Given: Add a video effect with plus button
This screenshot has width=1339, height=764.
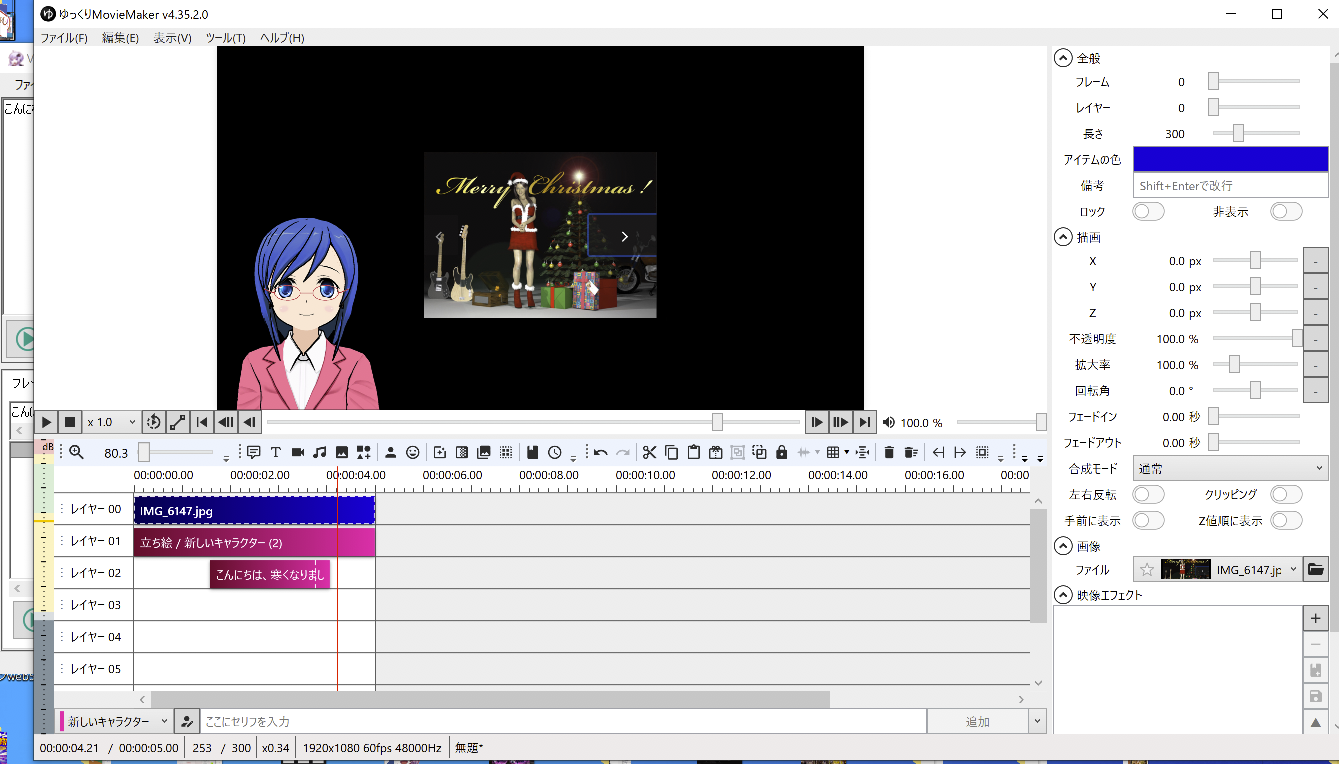Looking at the screenshot, I should coord(1316,619).
